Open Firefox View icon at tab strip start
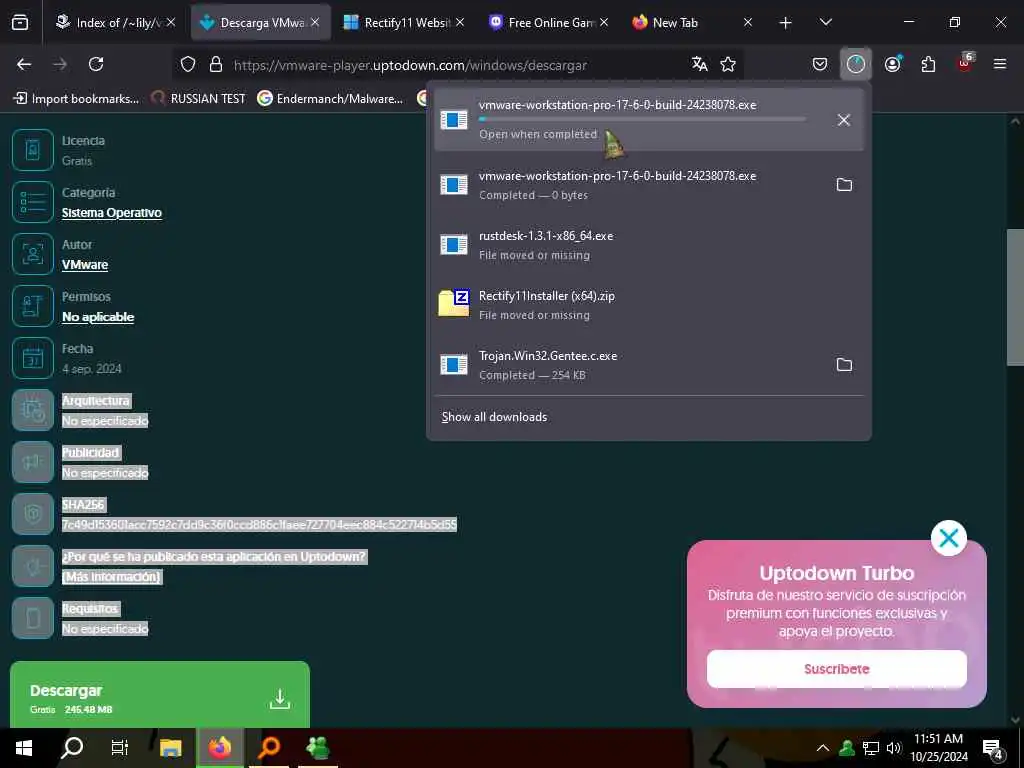 20,22
